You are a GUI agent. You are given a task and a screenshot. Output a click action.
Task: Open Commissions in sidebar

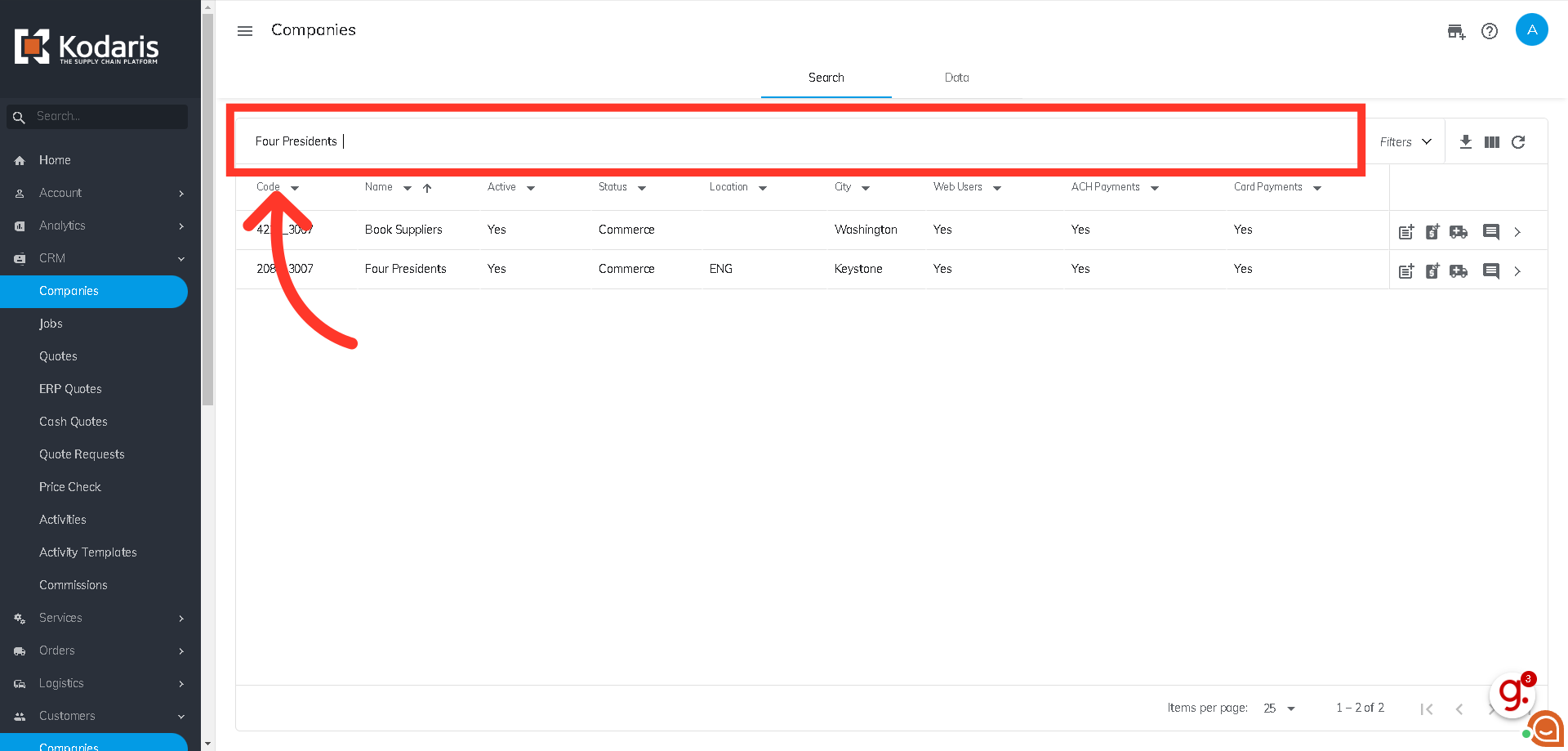(73, 585)
